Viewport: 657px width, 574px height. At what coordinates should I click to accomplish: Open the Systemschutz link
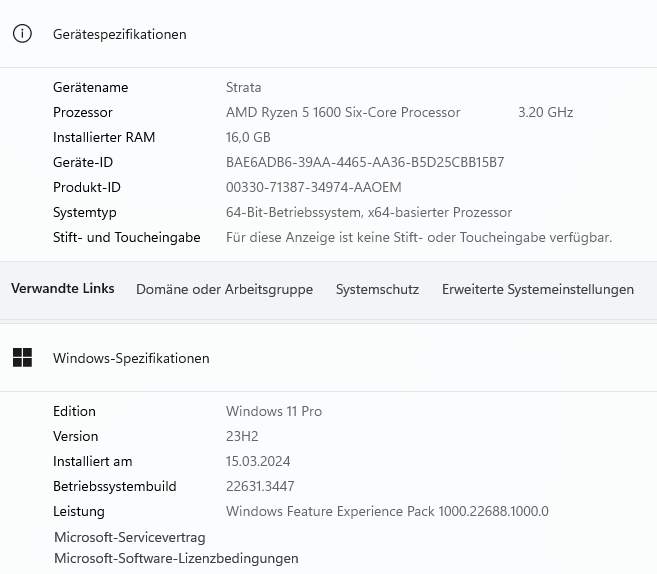click(377, 289)
